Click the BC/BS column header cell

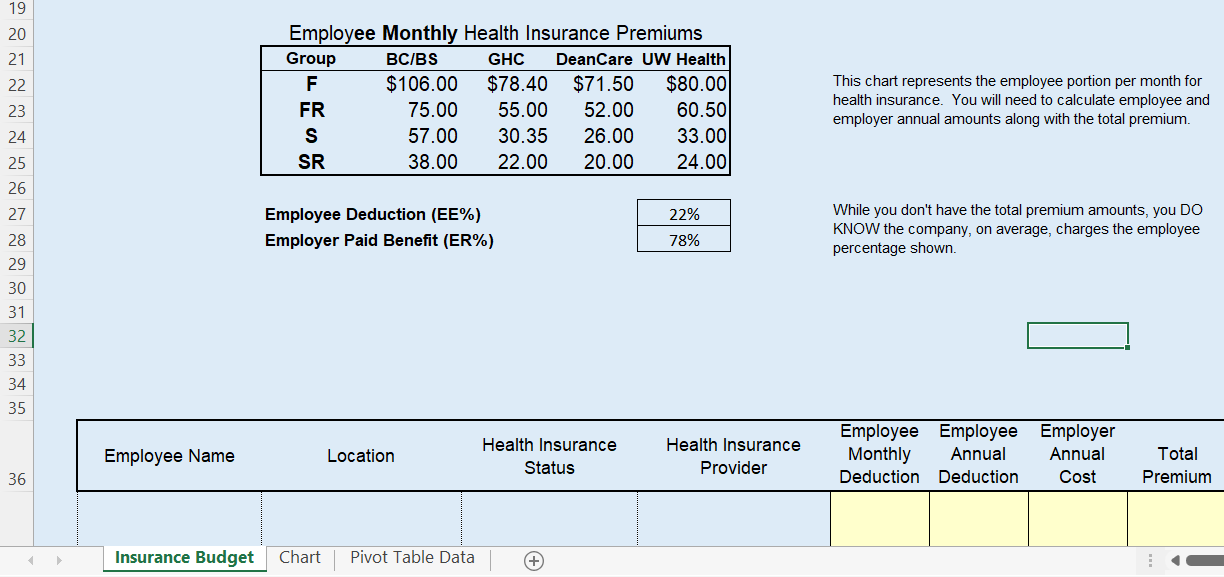pos(414,58)
